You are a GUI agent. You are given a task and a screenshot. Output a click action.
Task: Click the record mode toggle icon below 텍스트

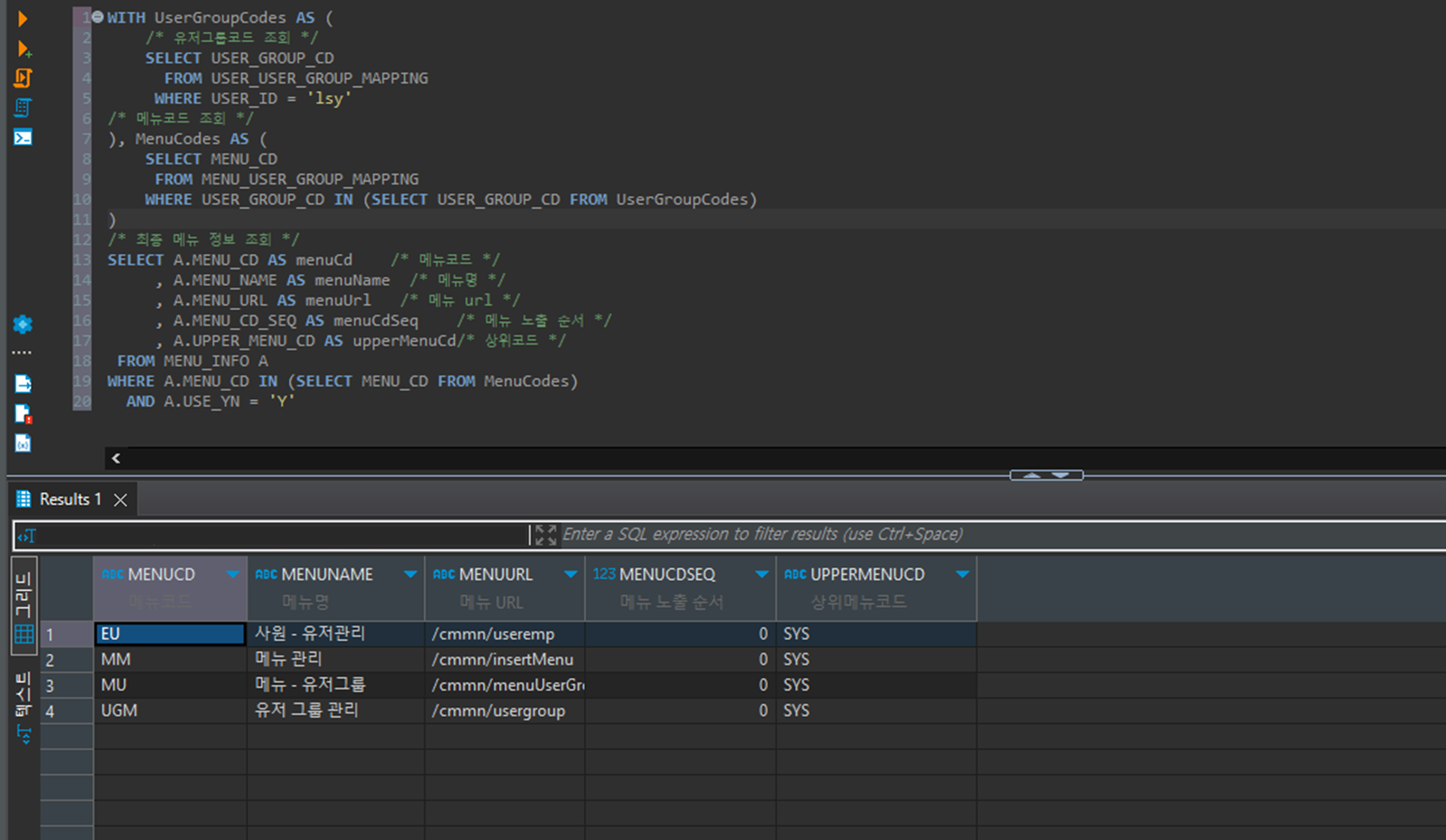(x=23, y=734)
